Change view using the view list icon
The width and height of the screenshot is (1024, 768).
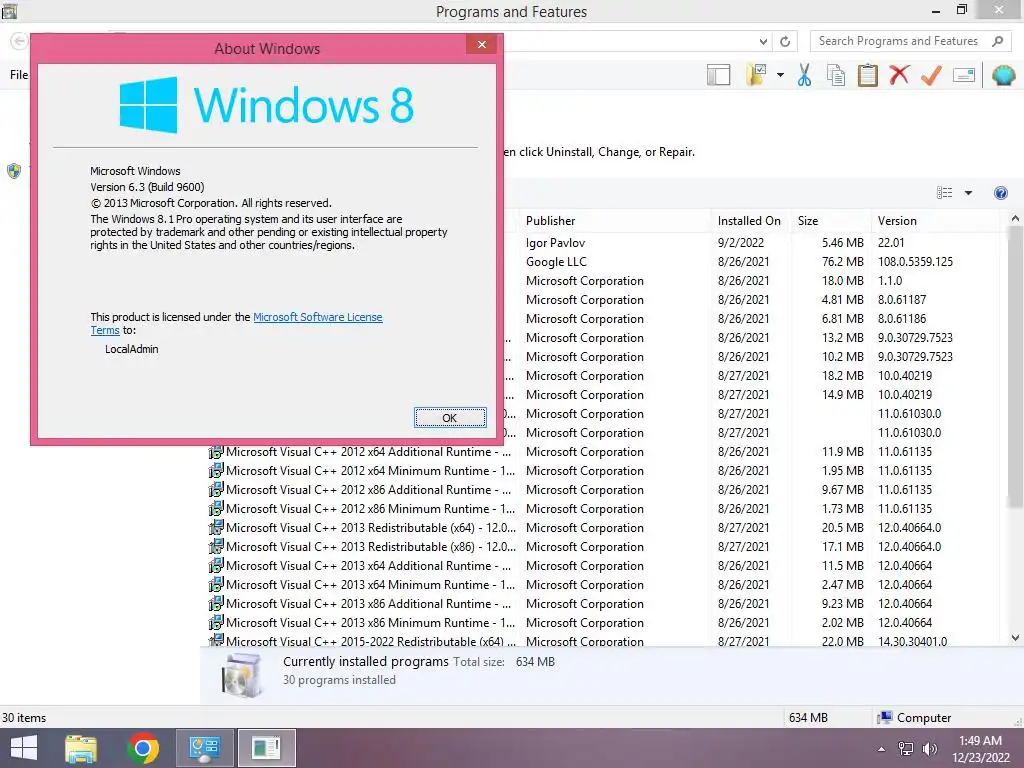[944, 193]
